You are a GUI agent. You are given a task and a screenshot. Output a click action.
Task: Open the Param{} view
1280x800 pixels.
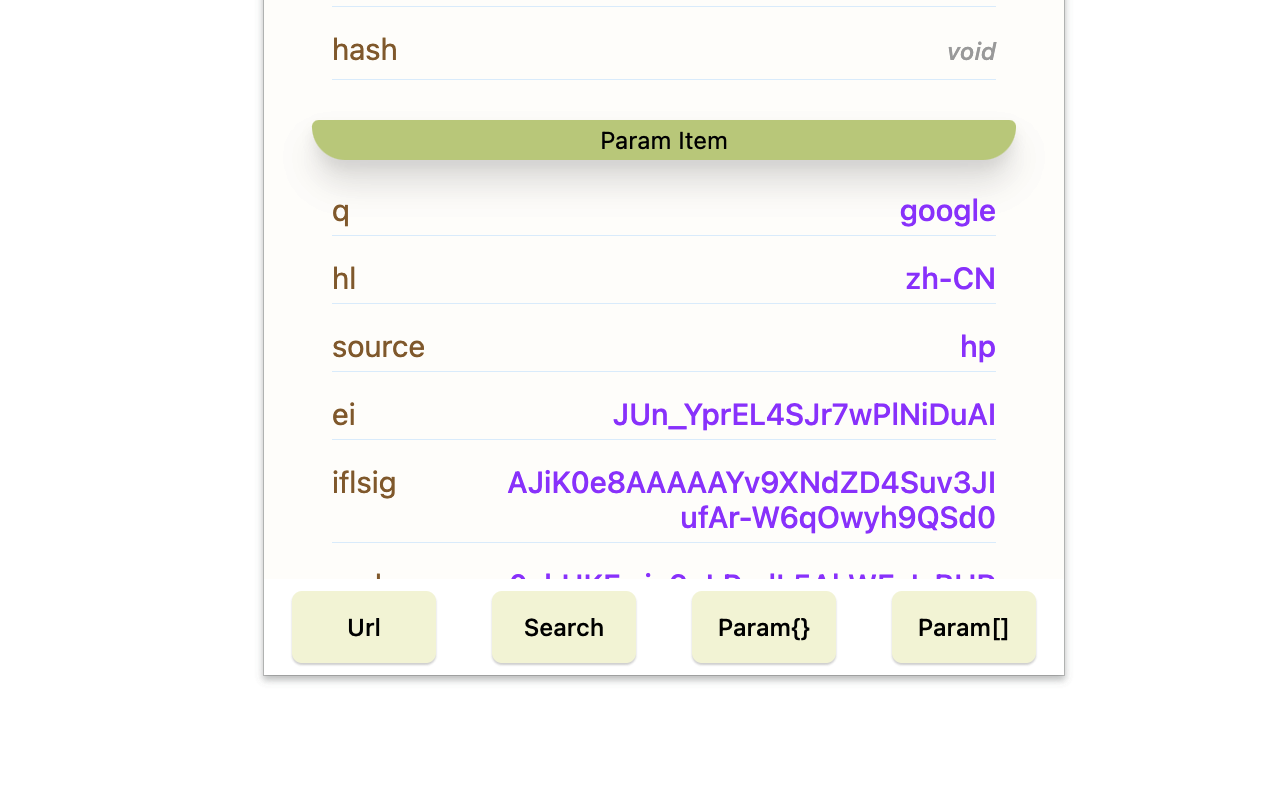[x=763, y=627]
